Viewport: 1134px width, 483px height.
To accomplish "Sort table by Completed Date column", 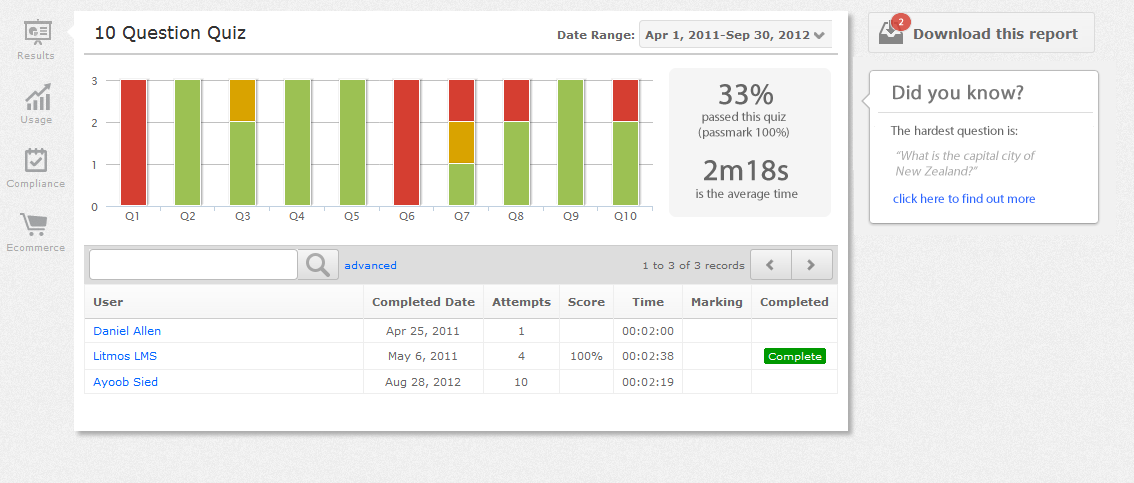I will pyautogui.click(x=423, y=302).
